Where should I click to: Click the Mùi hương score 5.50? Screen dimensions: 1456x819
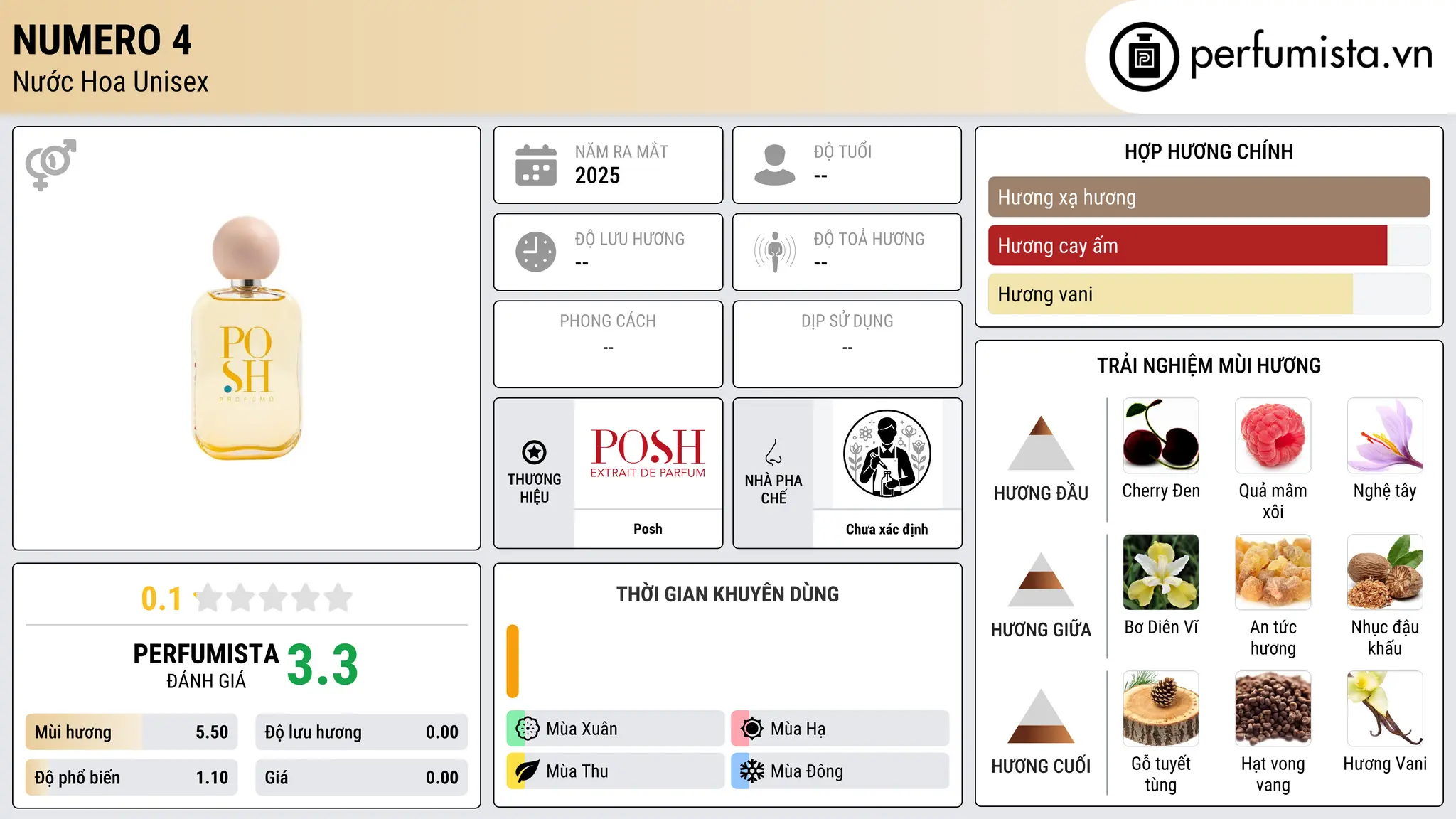(x=212, y=732)
